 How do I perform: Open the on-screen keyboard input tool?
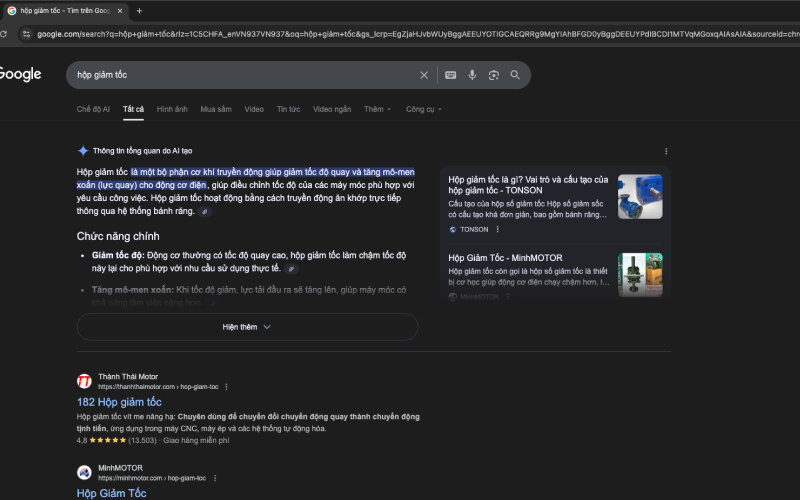click(x=451, y=75)
